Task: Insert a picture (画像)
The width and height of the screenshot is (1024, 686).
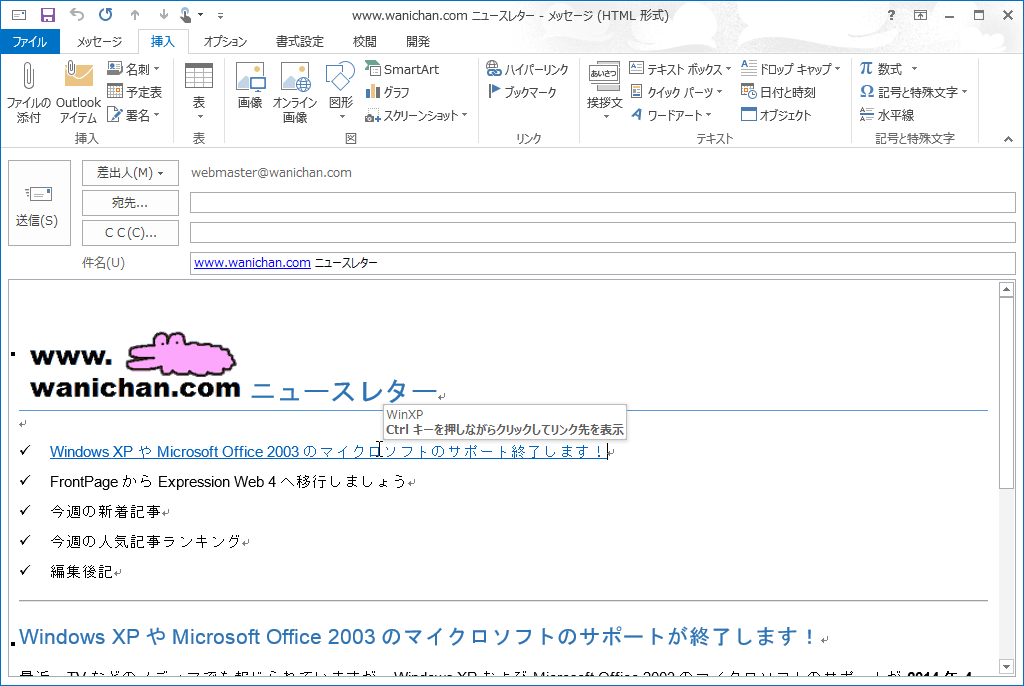Action: tap(250, 86)
